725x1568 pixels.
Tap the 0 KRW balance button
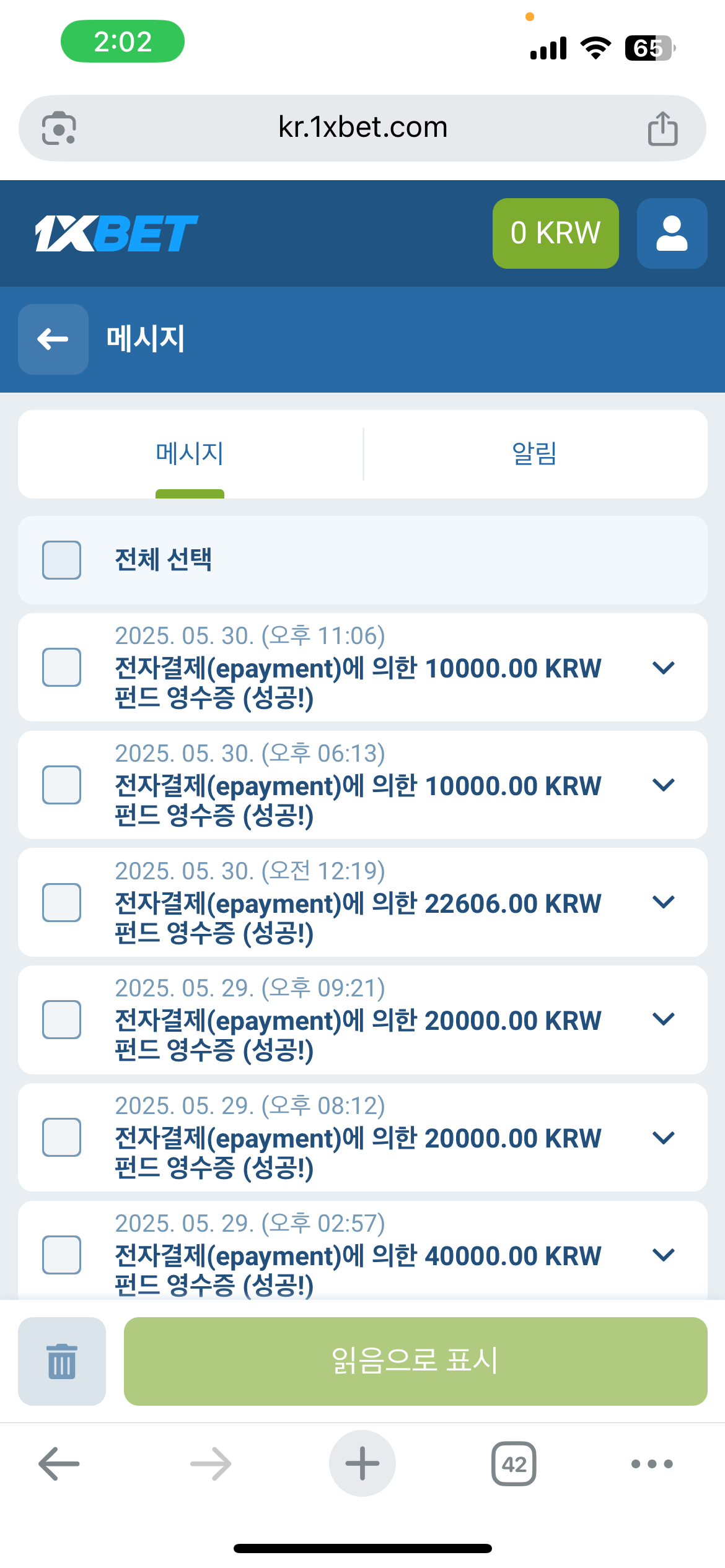(555, 233)
